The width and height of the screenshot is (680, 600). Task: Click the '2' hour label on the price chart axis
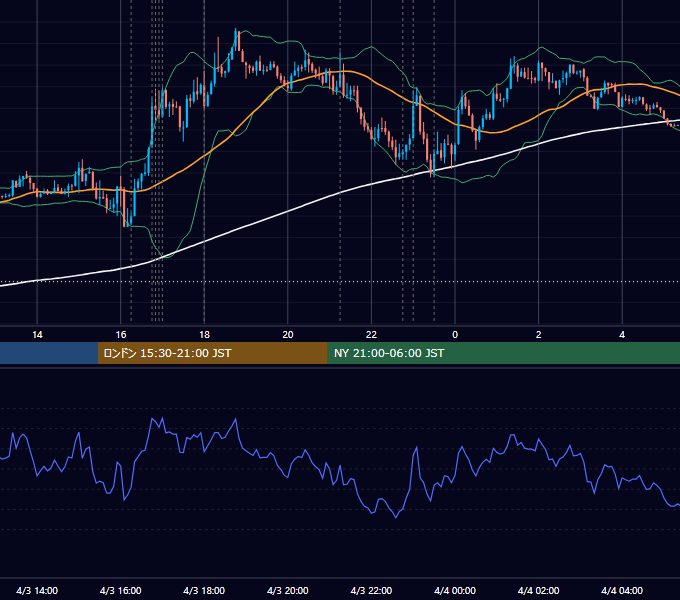[x=539, y=335]
